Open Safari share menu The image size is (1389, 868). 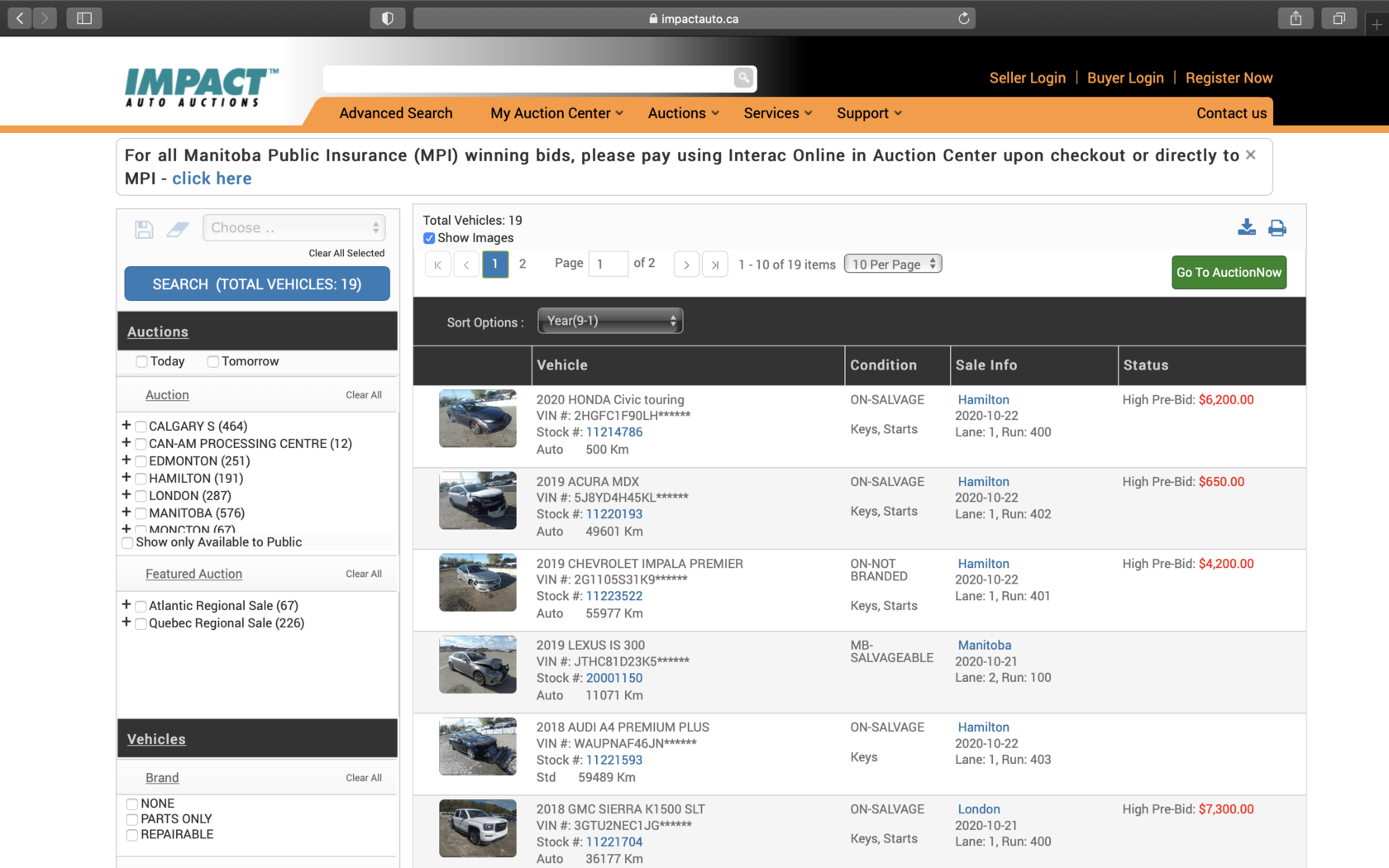(1296, 18)
